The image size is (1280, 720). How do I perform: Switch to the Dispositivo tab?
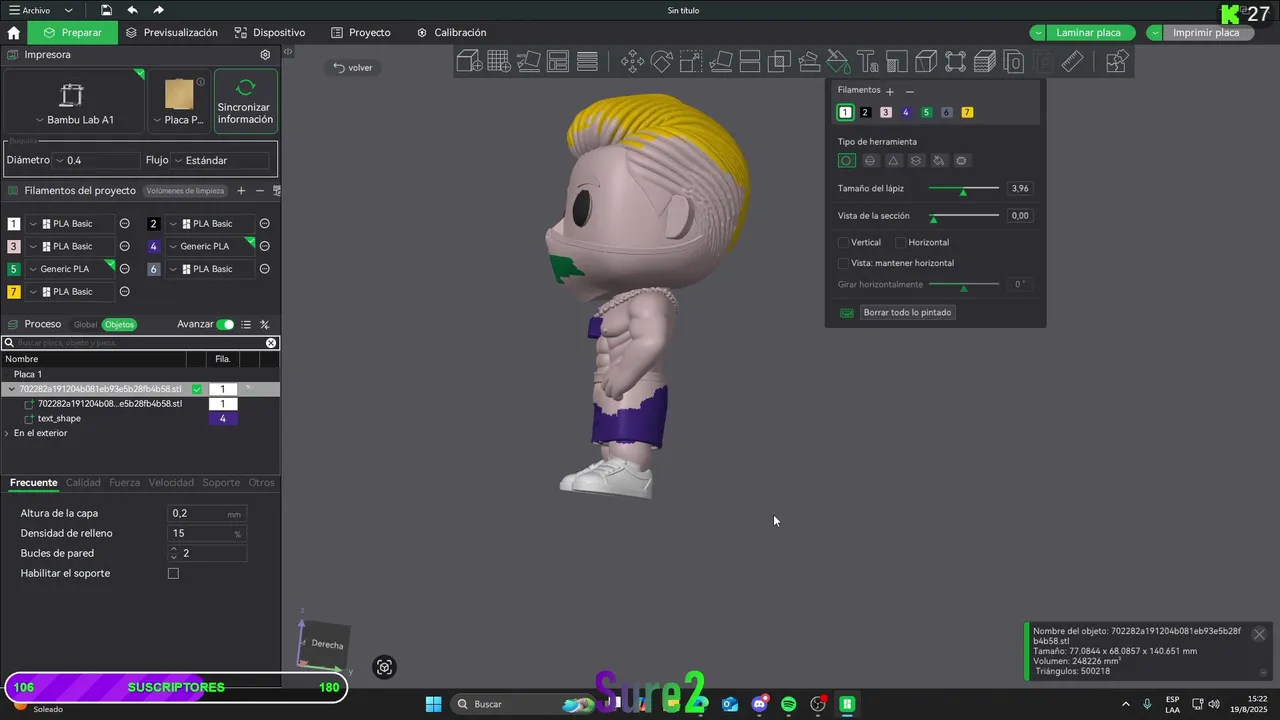pyautogui.click(x=270, y=32)
